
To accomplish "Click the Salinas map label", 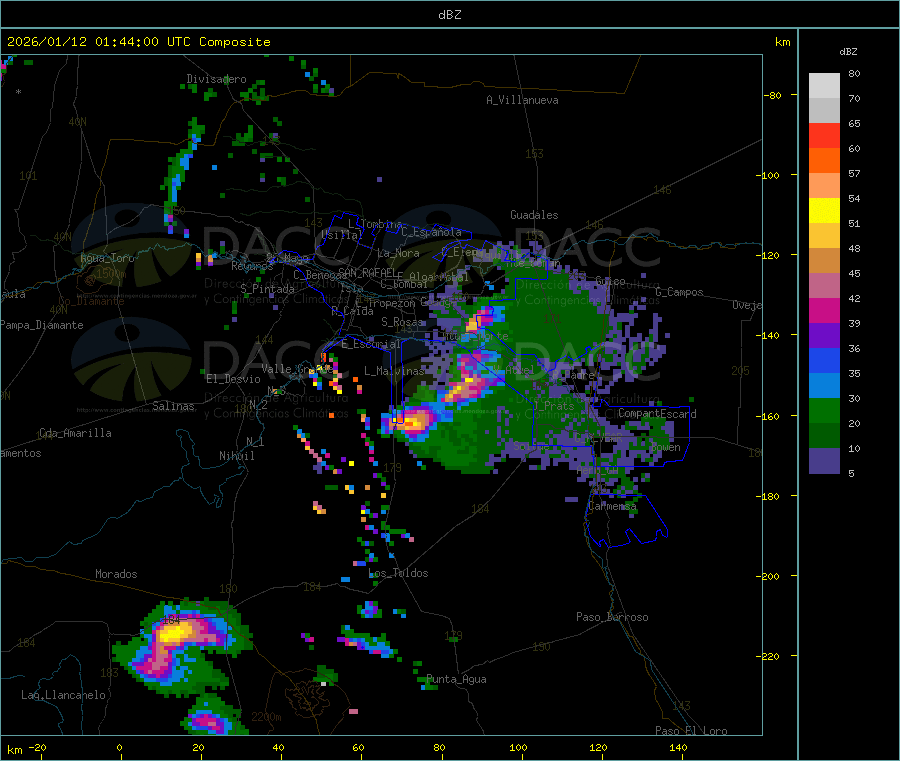I will point(173,406).
